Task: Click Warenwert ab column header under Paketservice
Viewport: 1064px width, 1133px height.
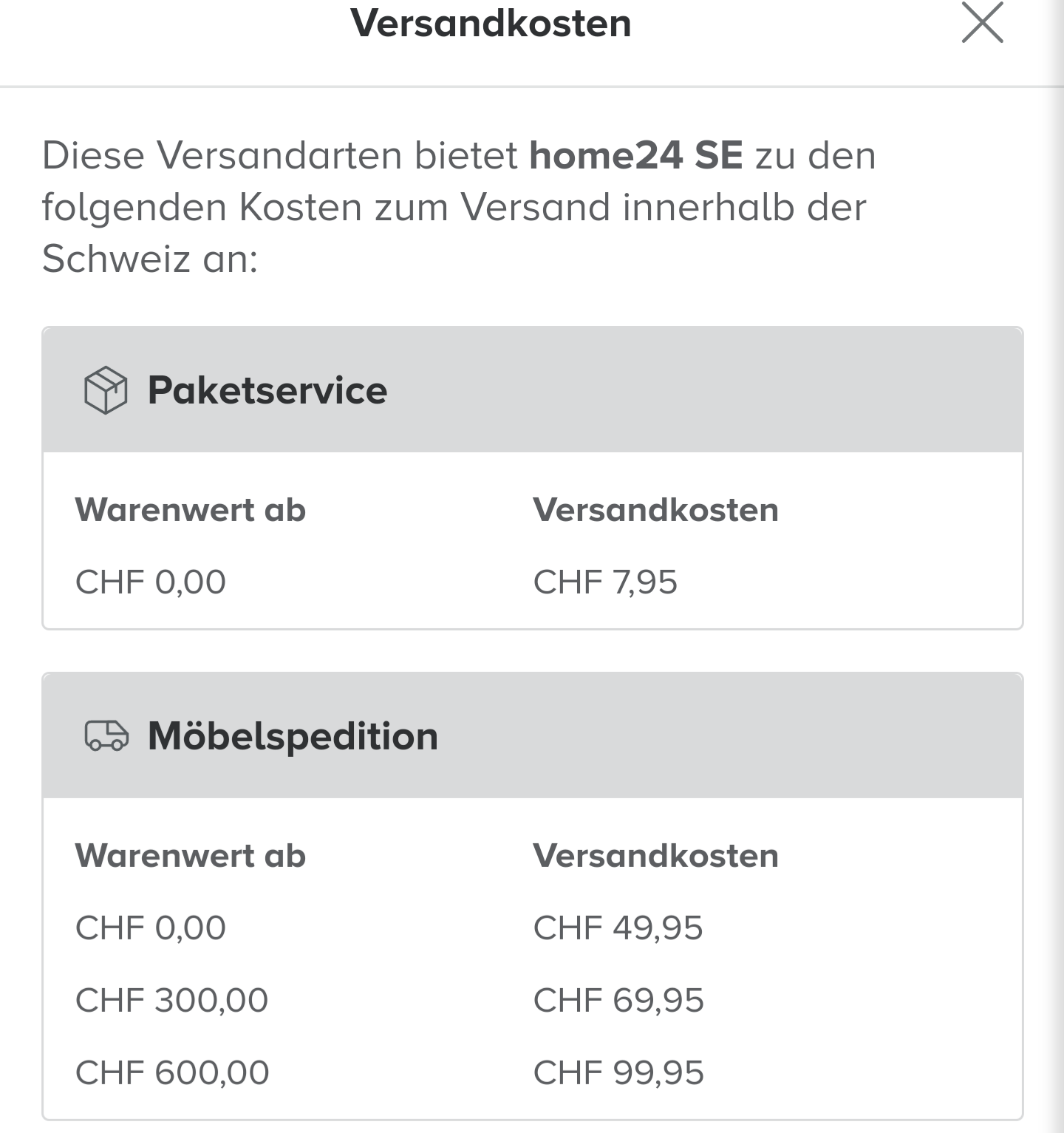Action: pyautogui.click(x=191, y=510)
